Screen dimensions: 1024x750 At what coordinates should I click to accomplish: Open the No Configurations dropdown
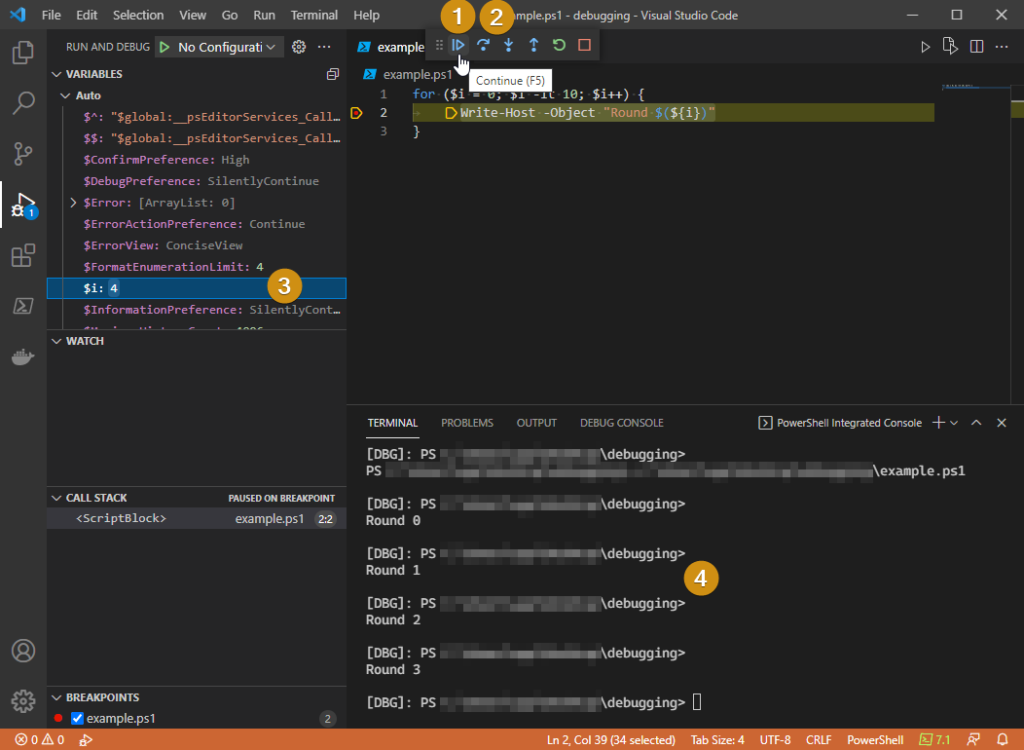tap(219, 47)
